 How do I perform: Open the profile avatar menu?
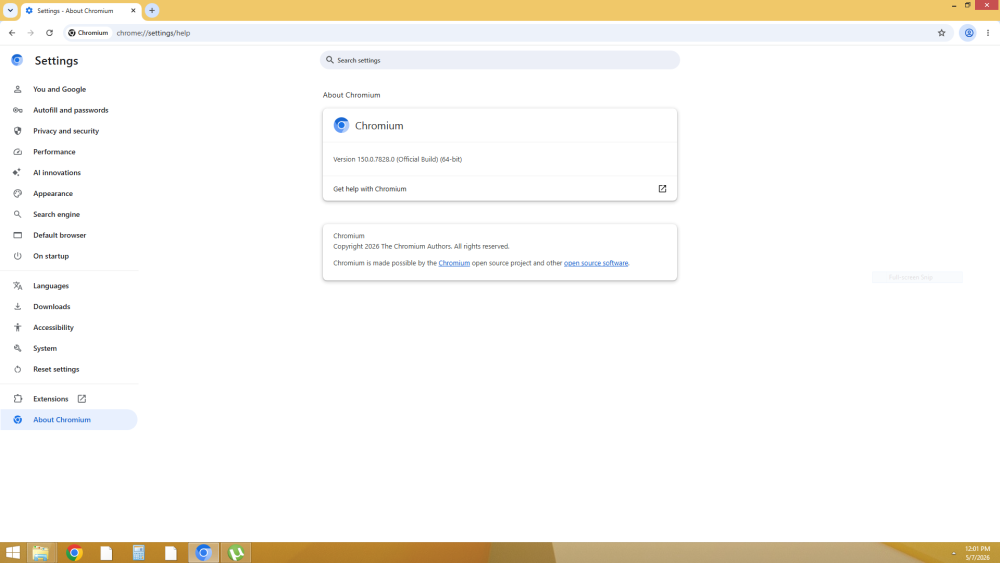969,33
